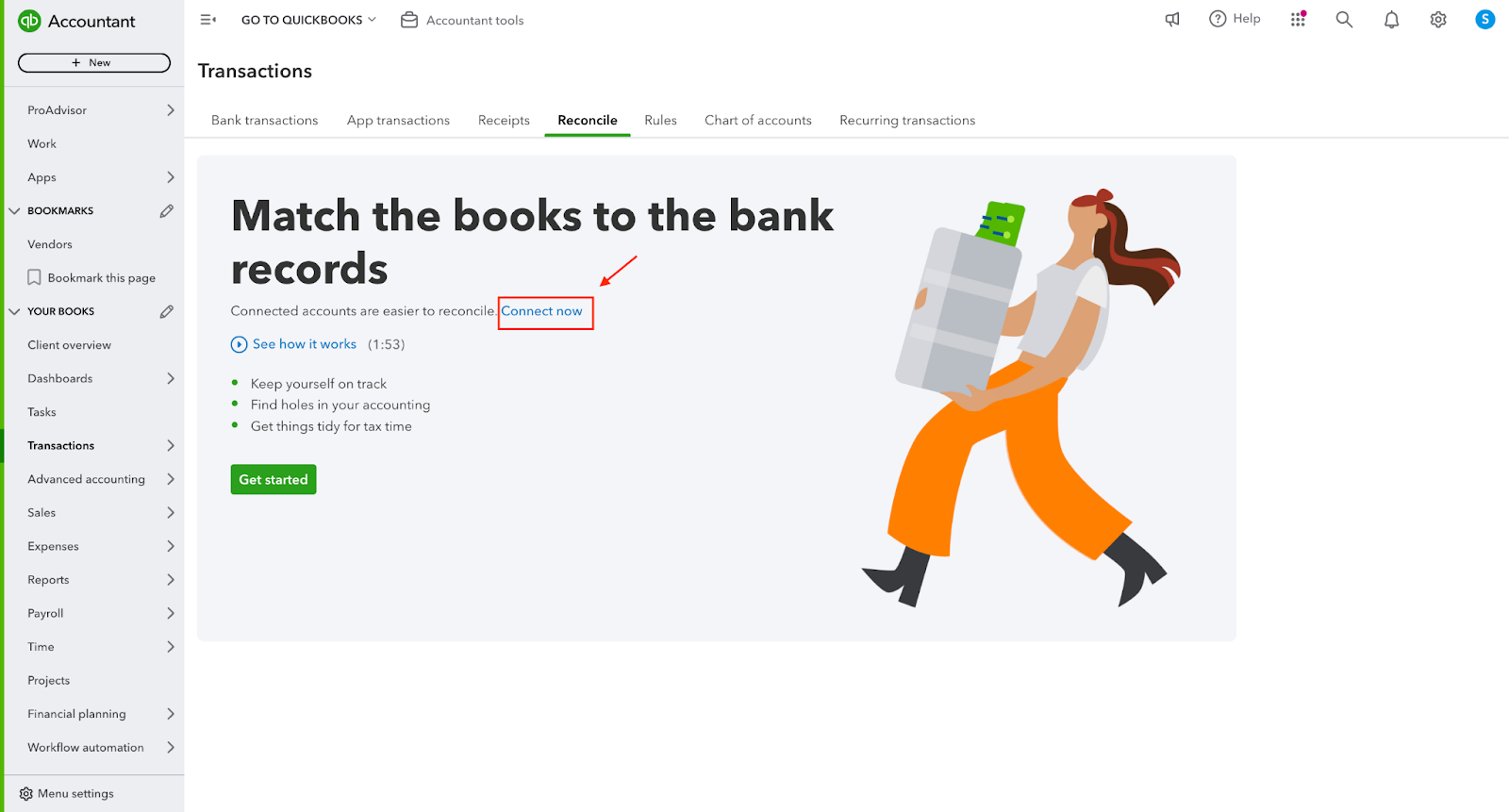Open the notifications bell

pyautogui.click(x=1391, y=20)
